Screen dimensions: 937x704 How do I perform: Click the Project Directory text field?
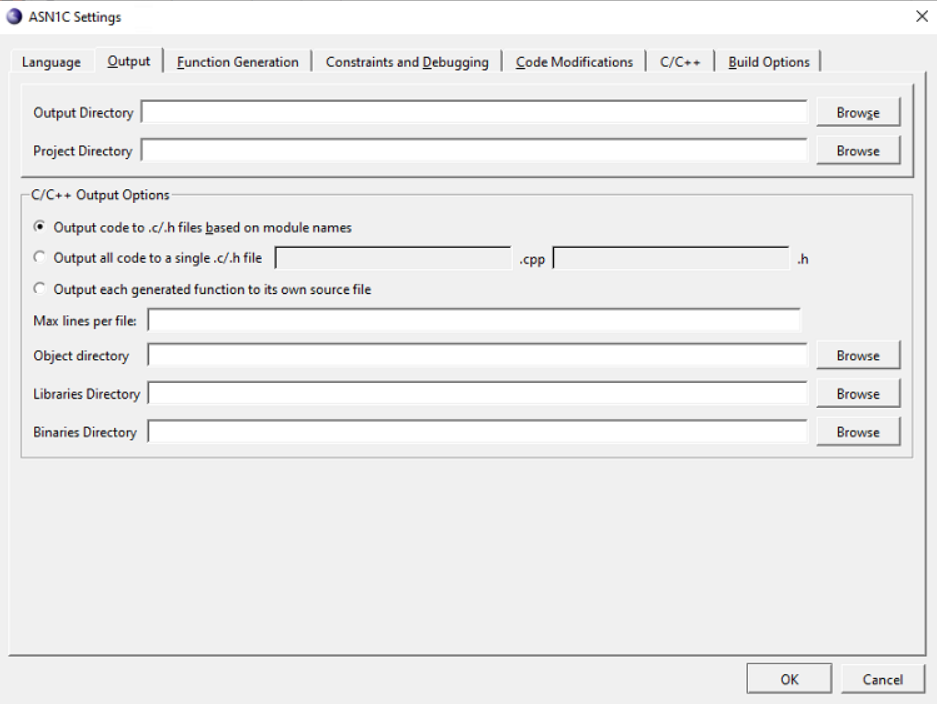[474, 150]
